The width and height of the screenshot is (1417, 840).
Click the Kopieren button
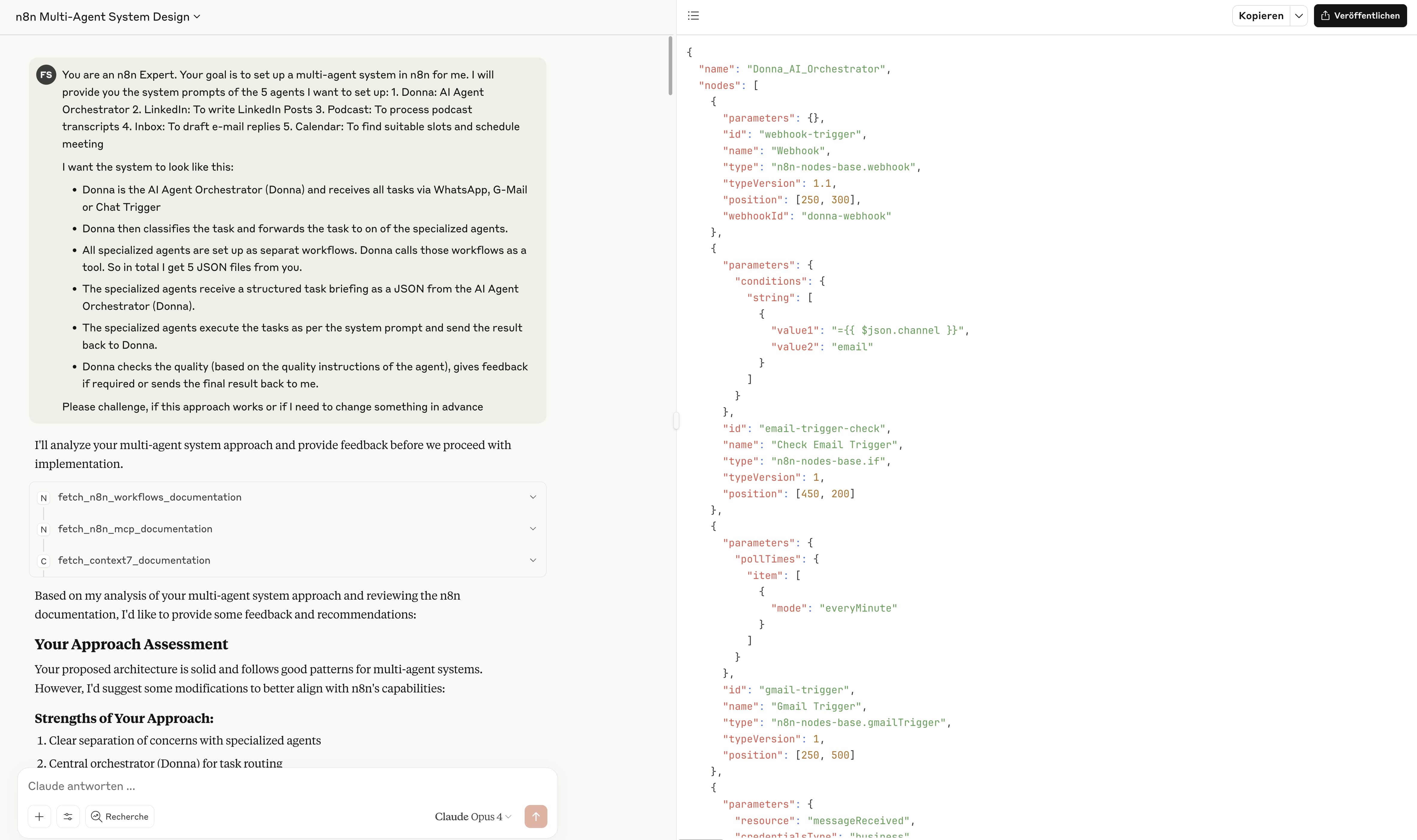click(1261, 16)
